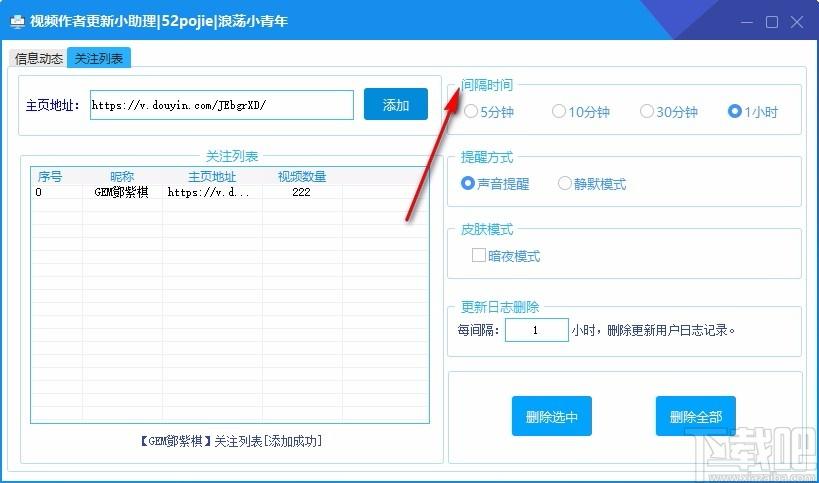The width and height of the screenshot is (819, 483).
Task: Select the 5分钟 interval option
Action: 489,112
